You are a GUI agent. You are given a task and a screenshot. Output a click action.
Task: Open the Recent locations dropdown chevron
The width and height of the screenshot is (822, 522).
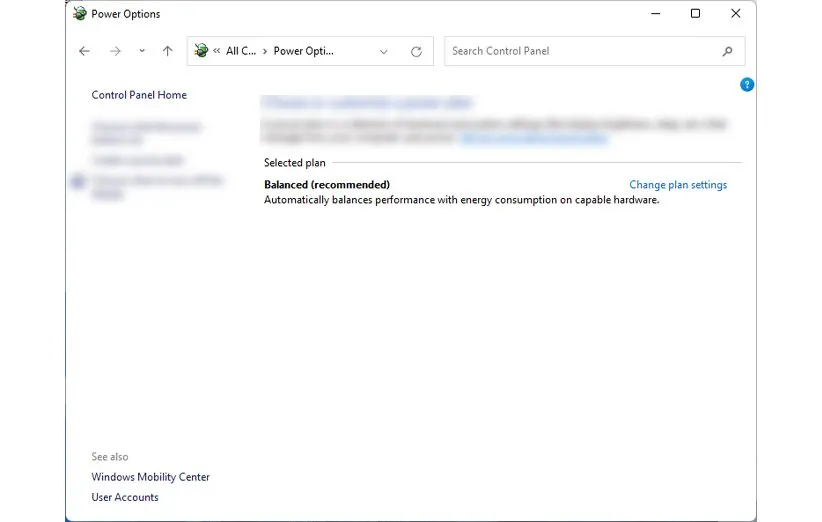pyautogui.click(x=142, y=51)
